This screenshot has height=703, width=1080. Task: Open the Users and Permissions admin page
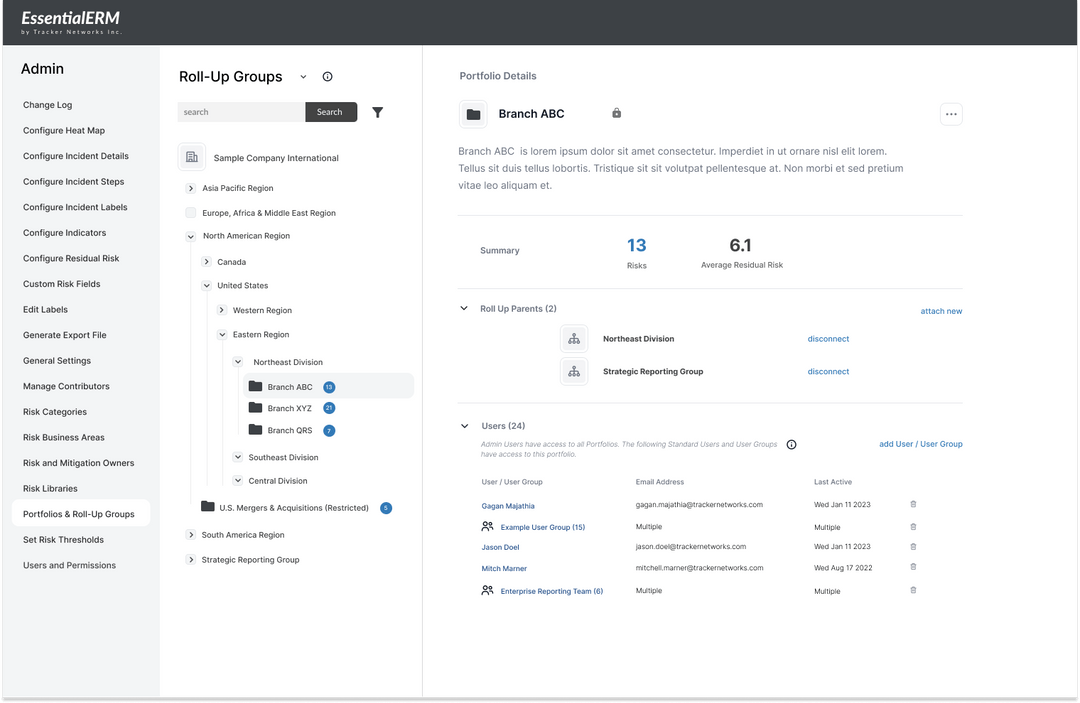point(67,565)
